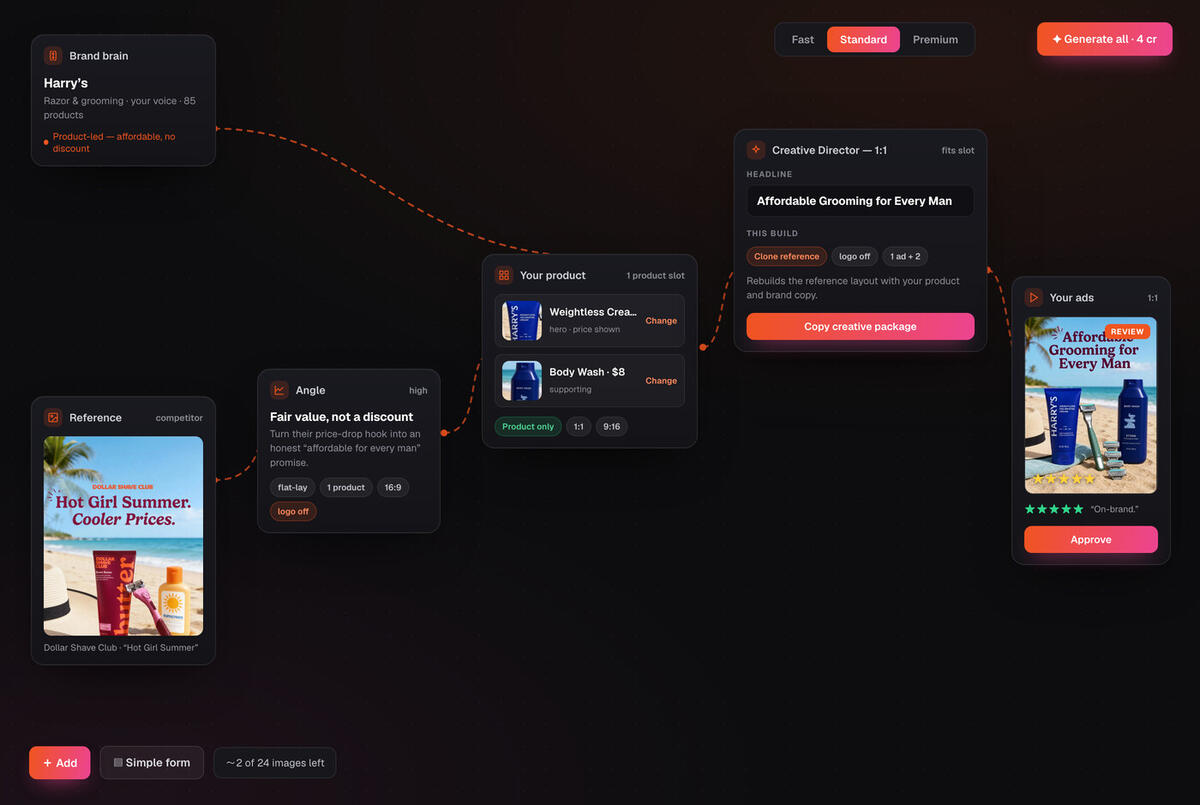Toggle the 9:16 ratio chip
Image resolution: width=1200 pixels, height=805 pixels.
(x=611, y=427)
